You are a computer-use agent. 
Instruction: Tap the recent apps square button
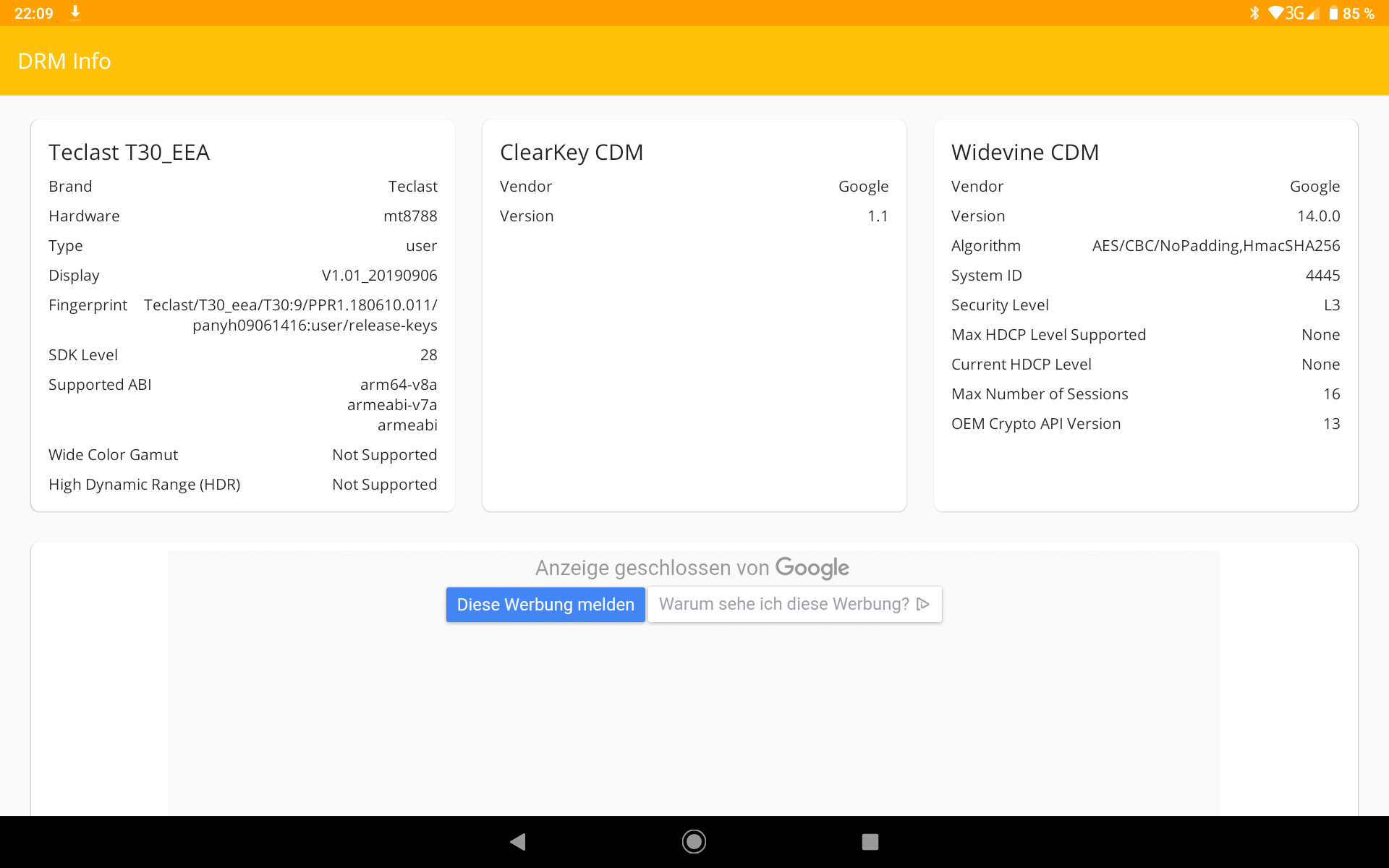click(870, 841)
